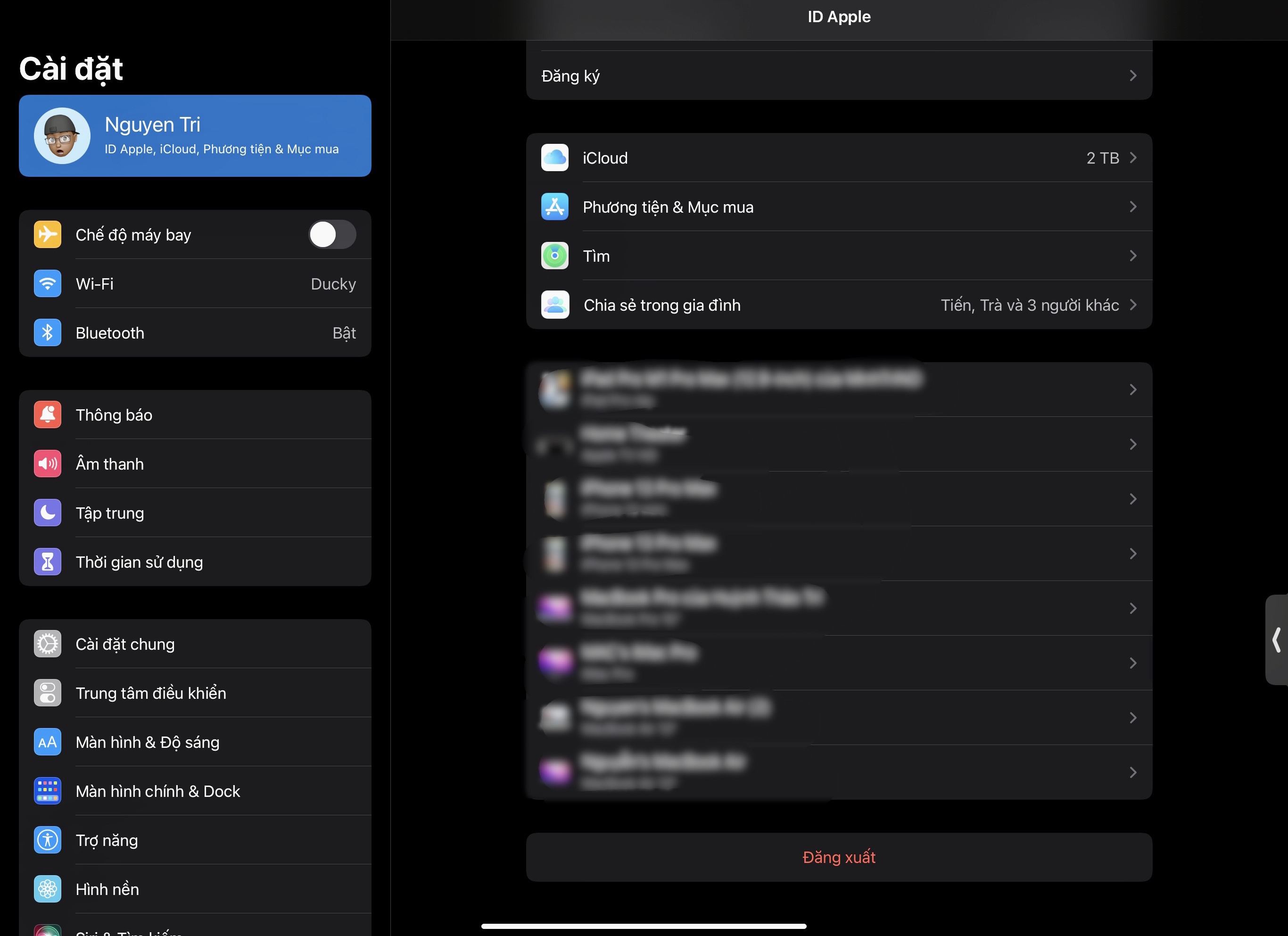Screen dimensions: 1288x936
Task: Open Trung tâm điều khiển settings
Action: click(x=195, y=693)
